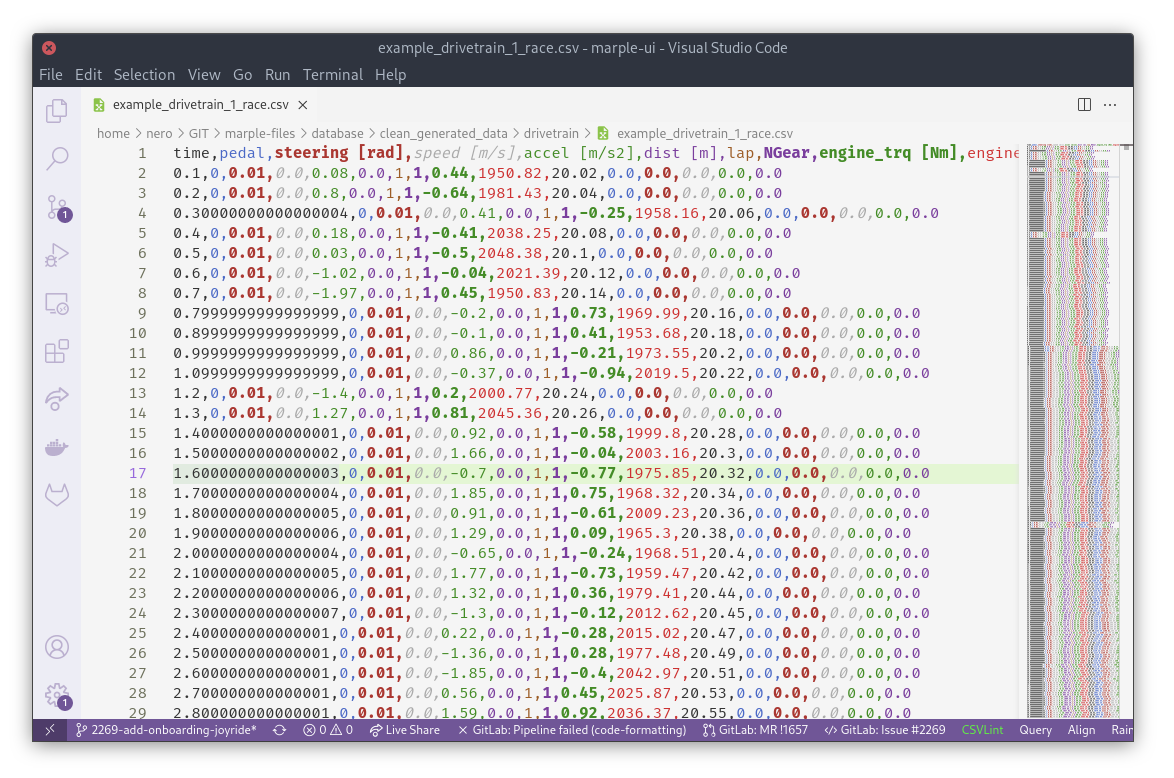Open the Live Share activity bar icon
The height and width of the screenshot is (778, 1174).
pos(57,399)
